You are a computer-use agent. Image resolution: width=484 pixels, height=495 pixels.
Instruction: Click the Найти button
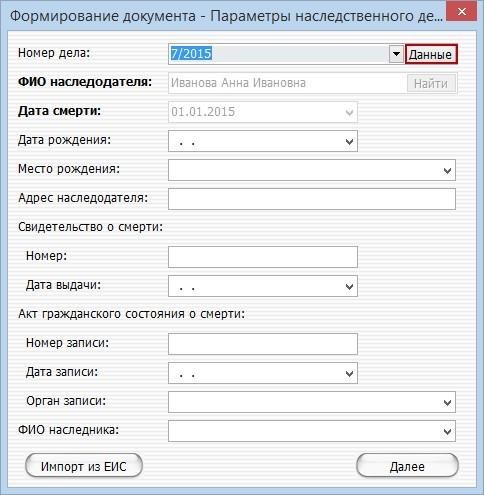431,83
